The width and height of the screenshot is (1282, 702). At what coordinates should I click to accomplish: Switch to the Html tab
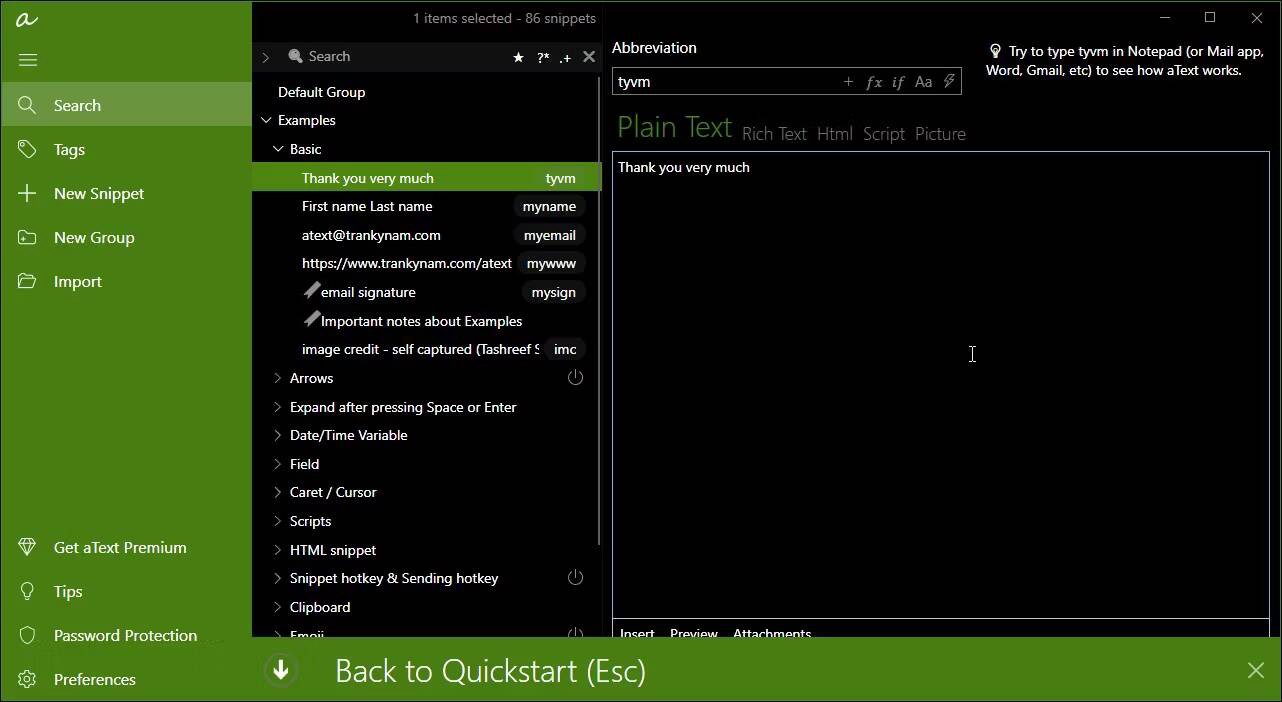click(x=834, y=134)
